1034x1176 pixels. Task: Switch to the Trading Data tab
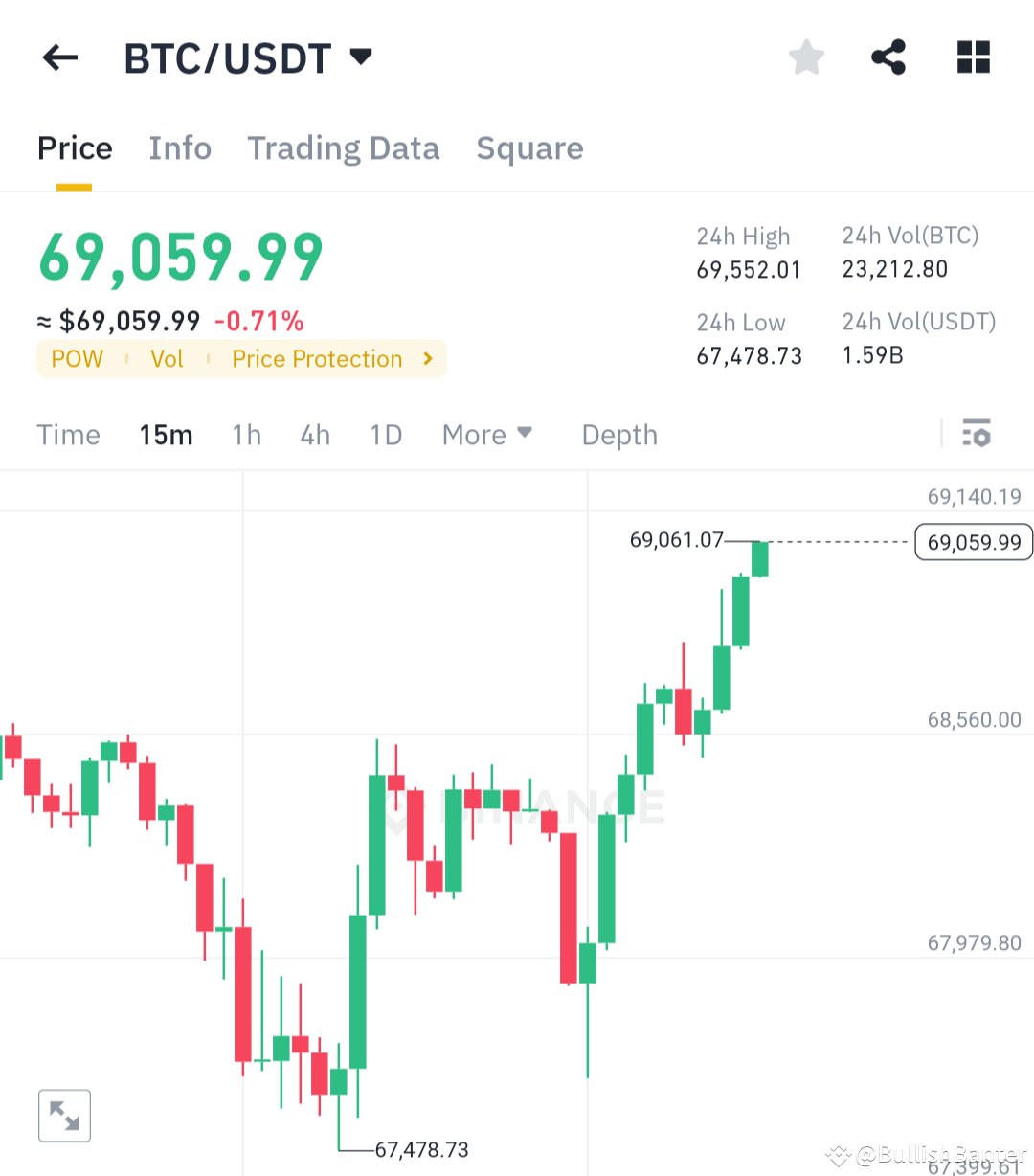coord(343,148)
